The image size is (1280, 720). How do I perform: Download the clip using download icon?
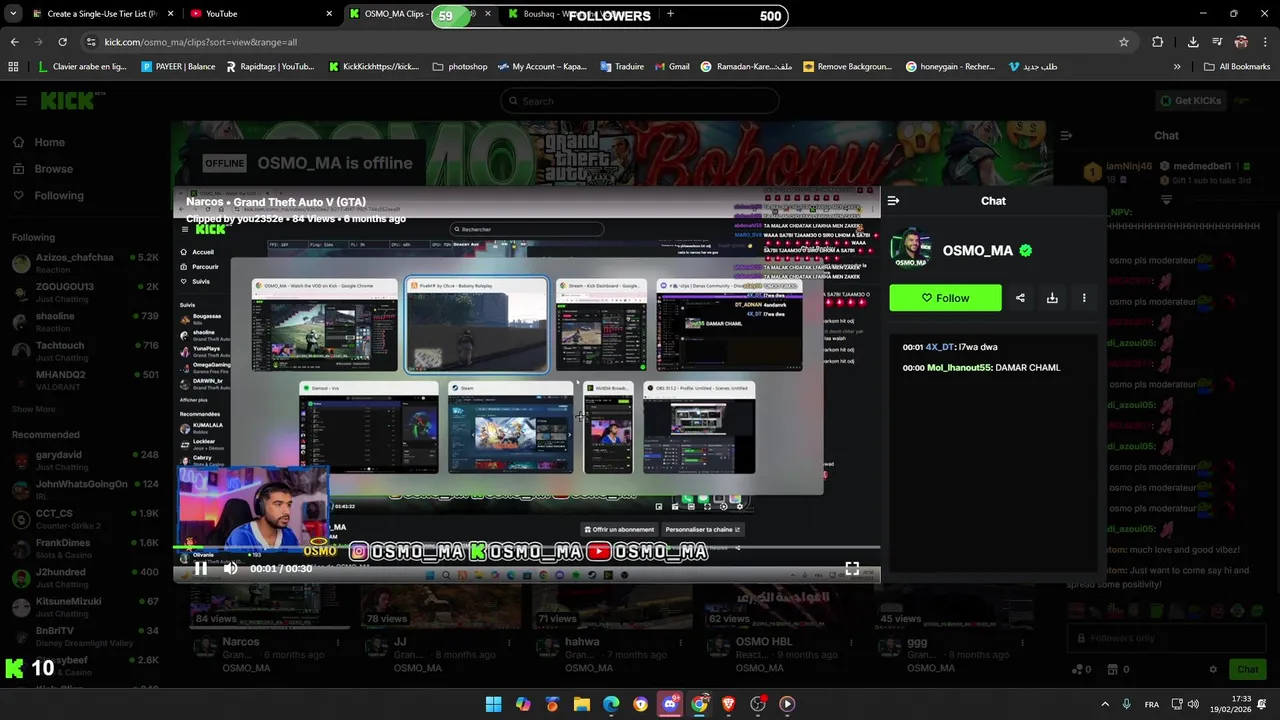pyautogui.click(x=1052, y=298)
